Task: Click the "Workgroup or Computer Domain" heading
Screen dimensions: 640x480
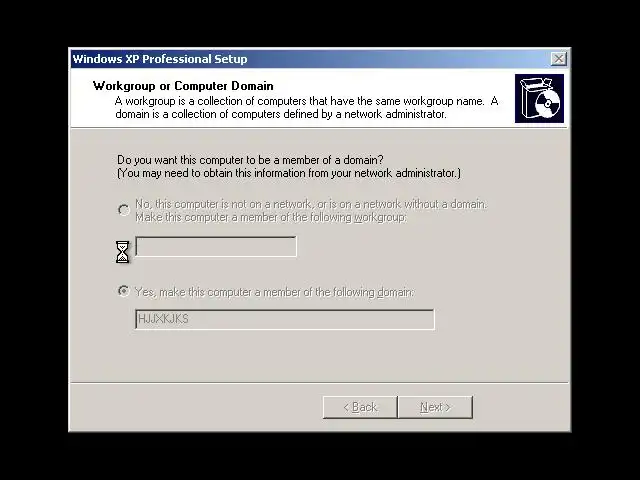Action: [183, 86]
